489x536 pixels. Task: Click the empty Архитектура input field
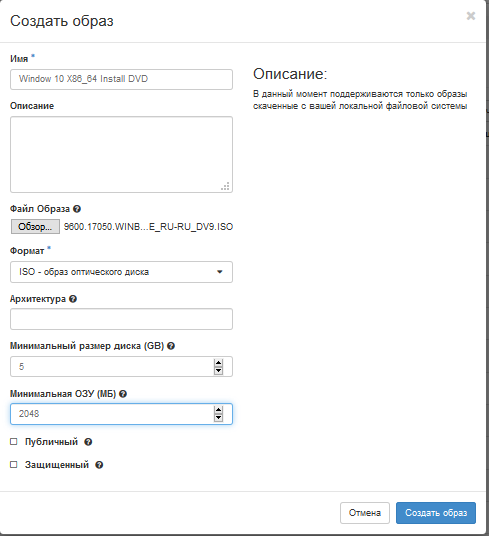(x=121, y=319)
